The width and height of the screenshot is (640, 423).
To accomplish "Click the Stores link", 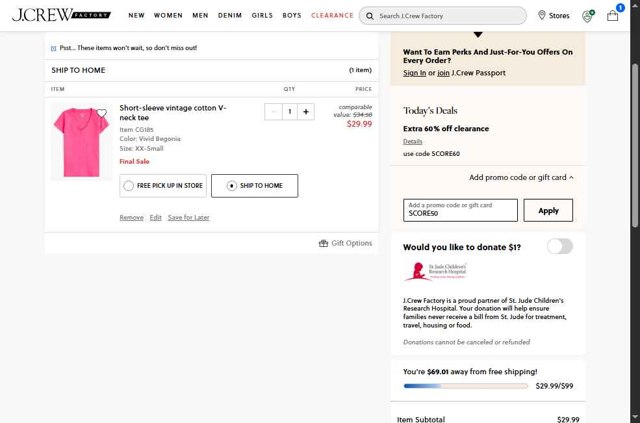I will 553,16.
